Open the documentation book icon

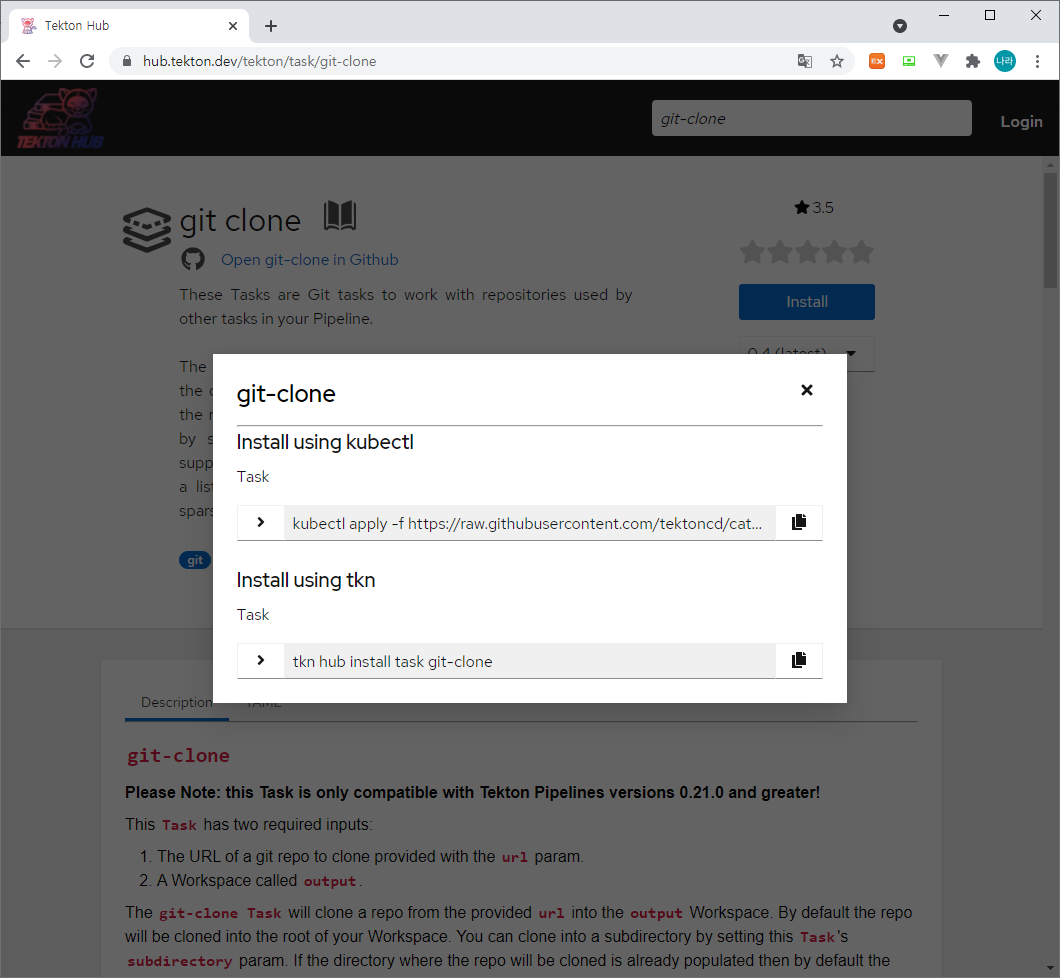coord(340,216)
